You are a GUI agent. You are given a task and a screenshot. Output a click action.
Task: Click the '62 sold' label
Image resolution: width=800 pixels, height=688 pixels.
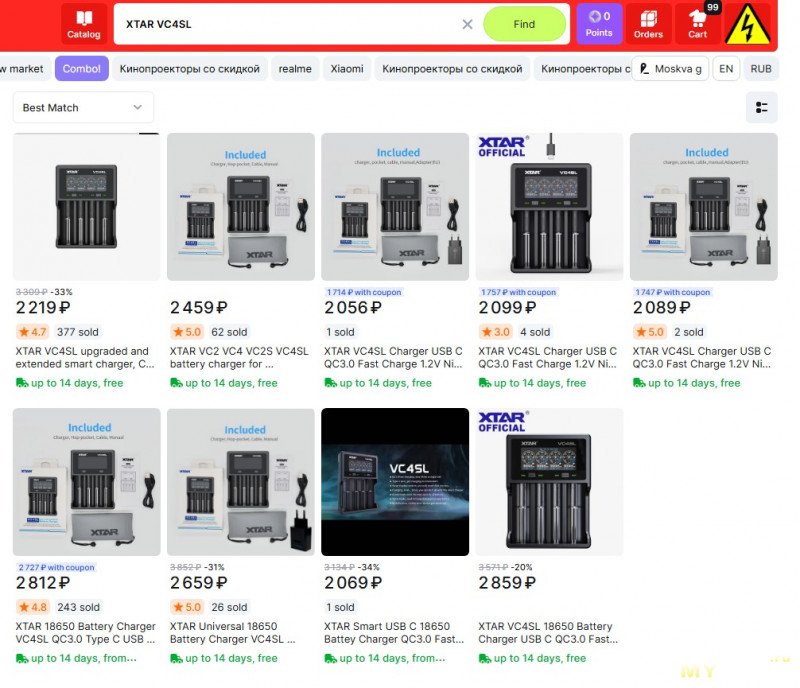coord(229,332)
